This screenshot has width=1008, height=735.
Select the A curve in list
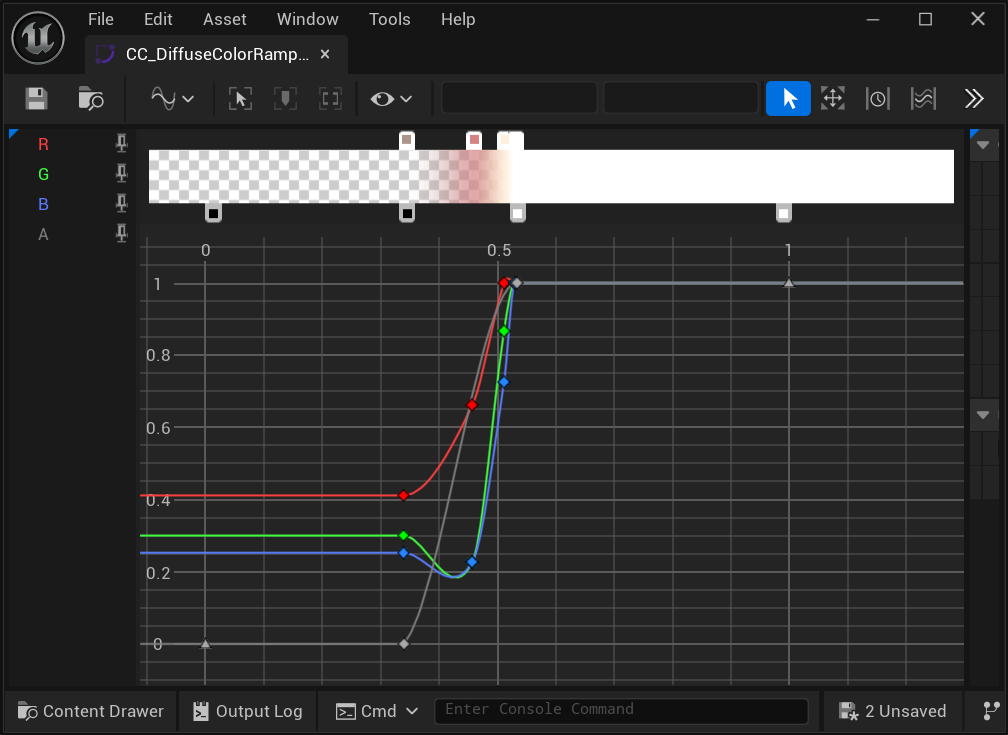point(43,234)
